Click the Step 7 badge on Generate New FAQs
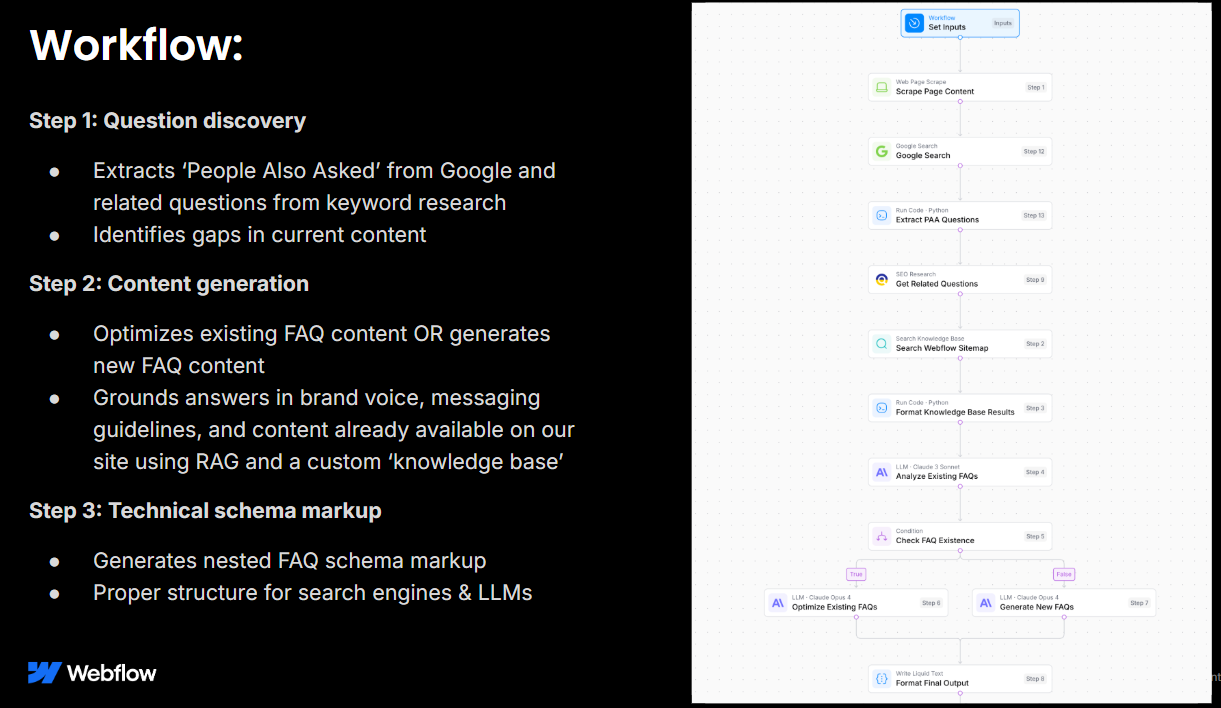The height and width of the screenshot is (708, 1221). coord(1139,603)
